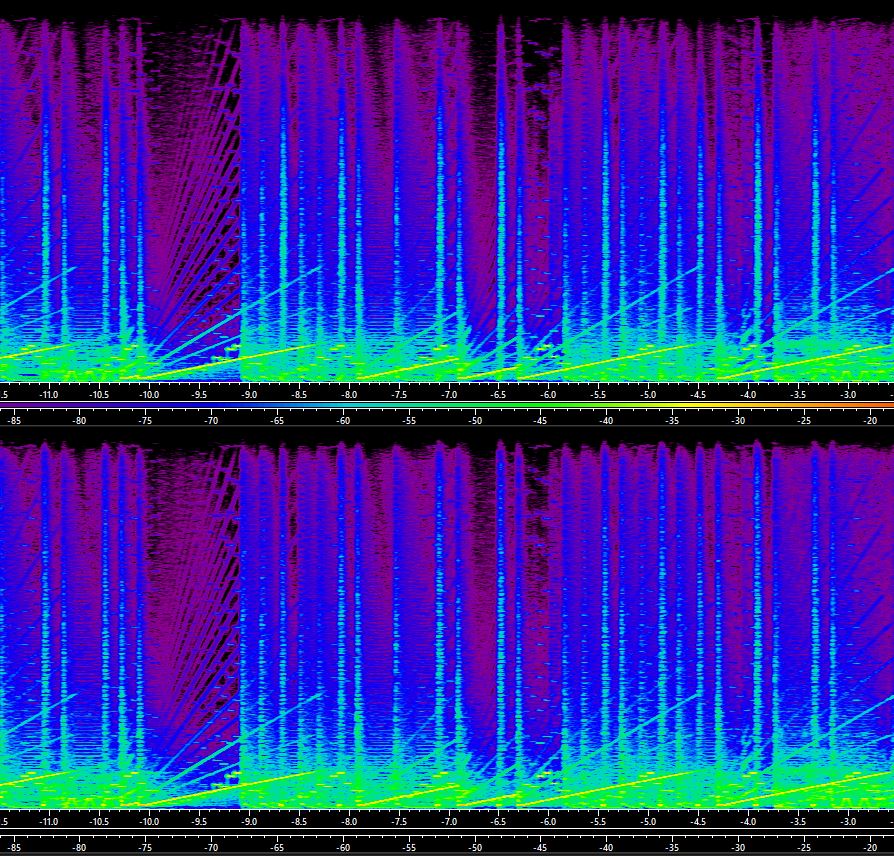
Task: Select -8.0 on the upper time ruler
Action: tap(349, 394)
